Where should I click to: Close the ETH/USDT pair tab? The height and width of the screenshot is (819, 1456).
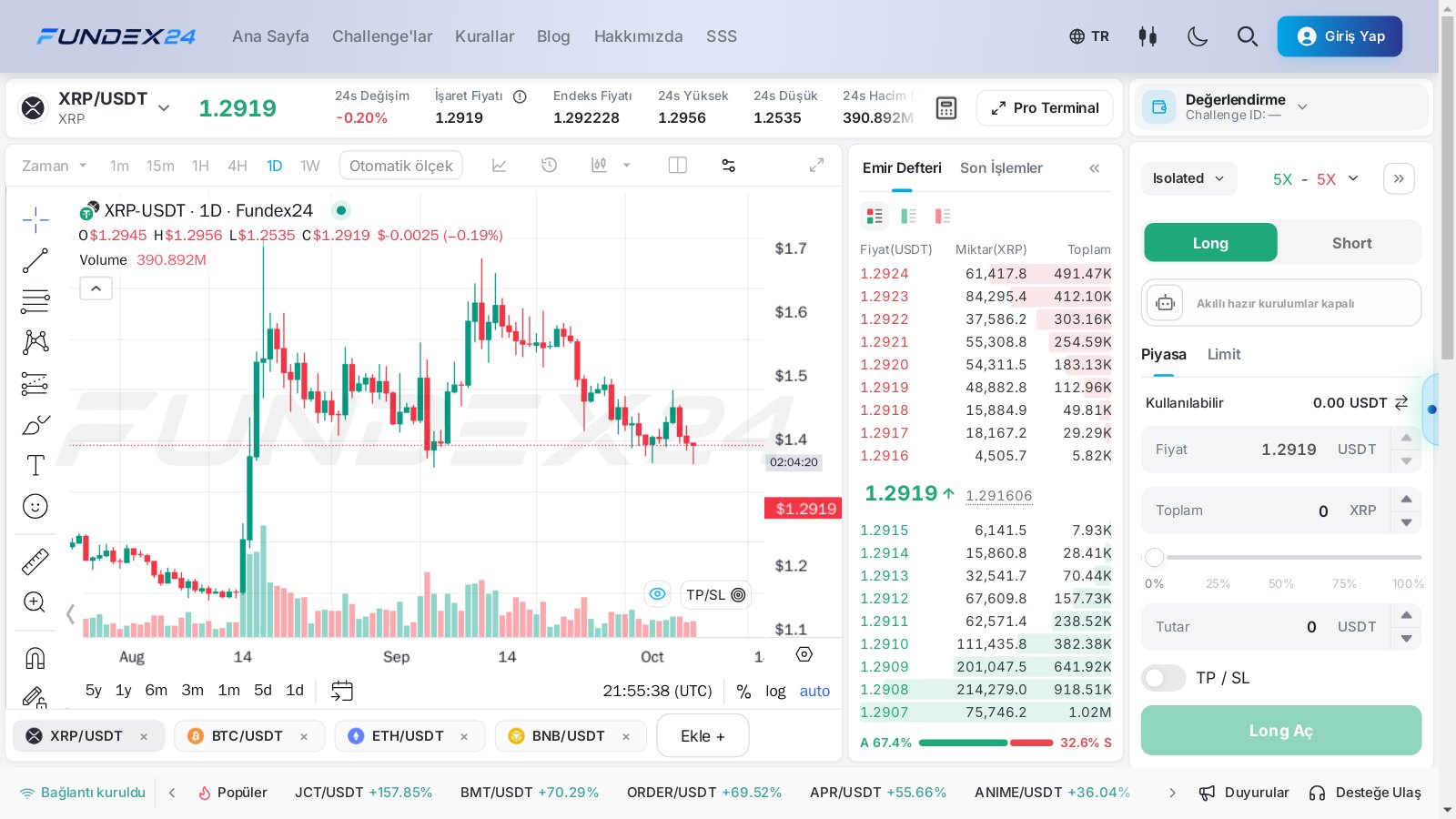pos(464,737)
